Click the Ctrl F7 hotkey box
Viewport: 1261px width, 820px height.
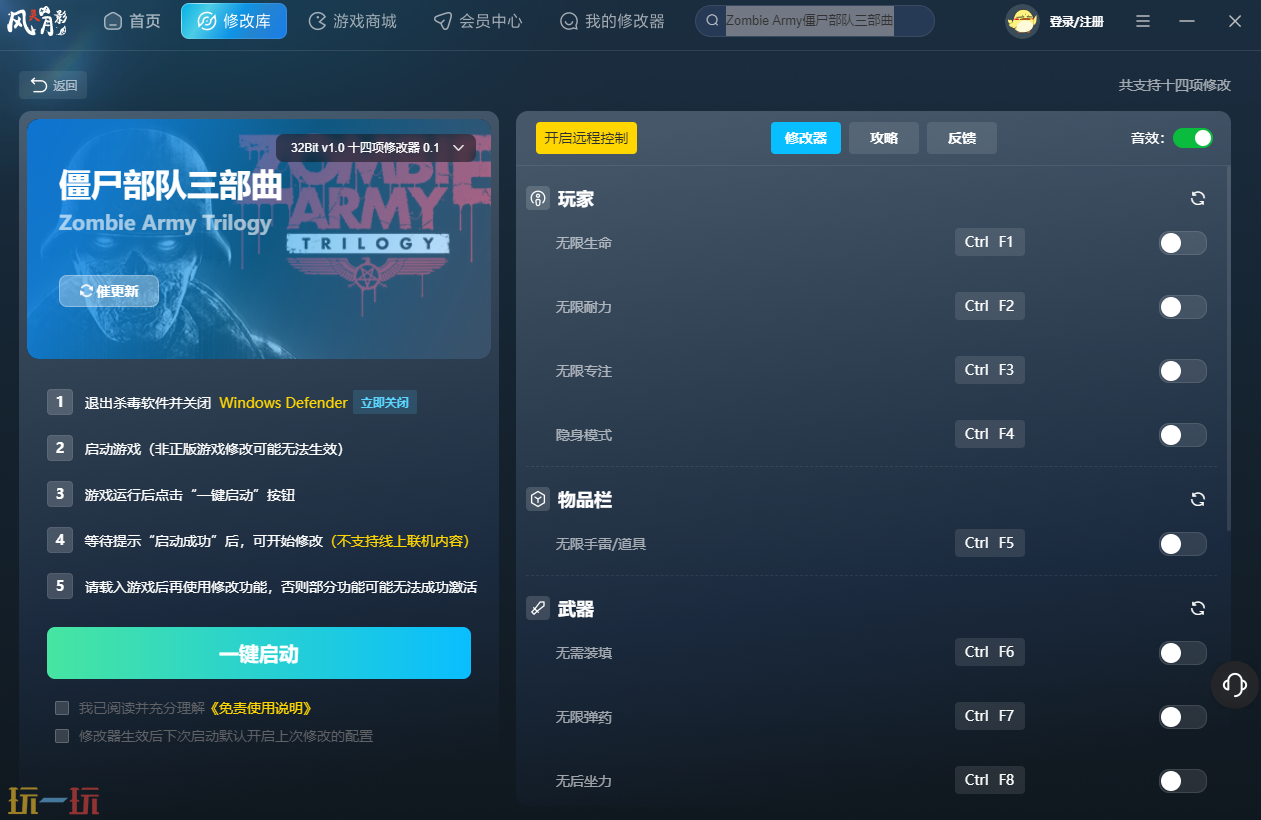click(x=990, y=716)
